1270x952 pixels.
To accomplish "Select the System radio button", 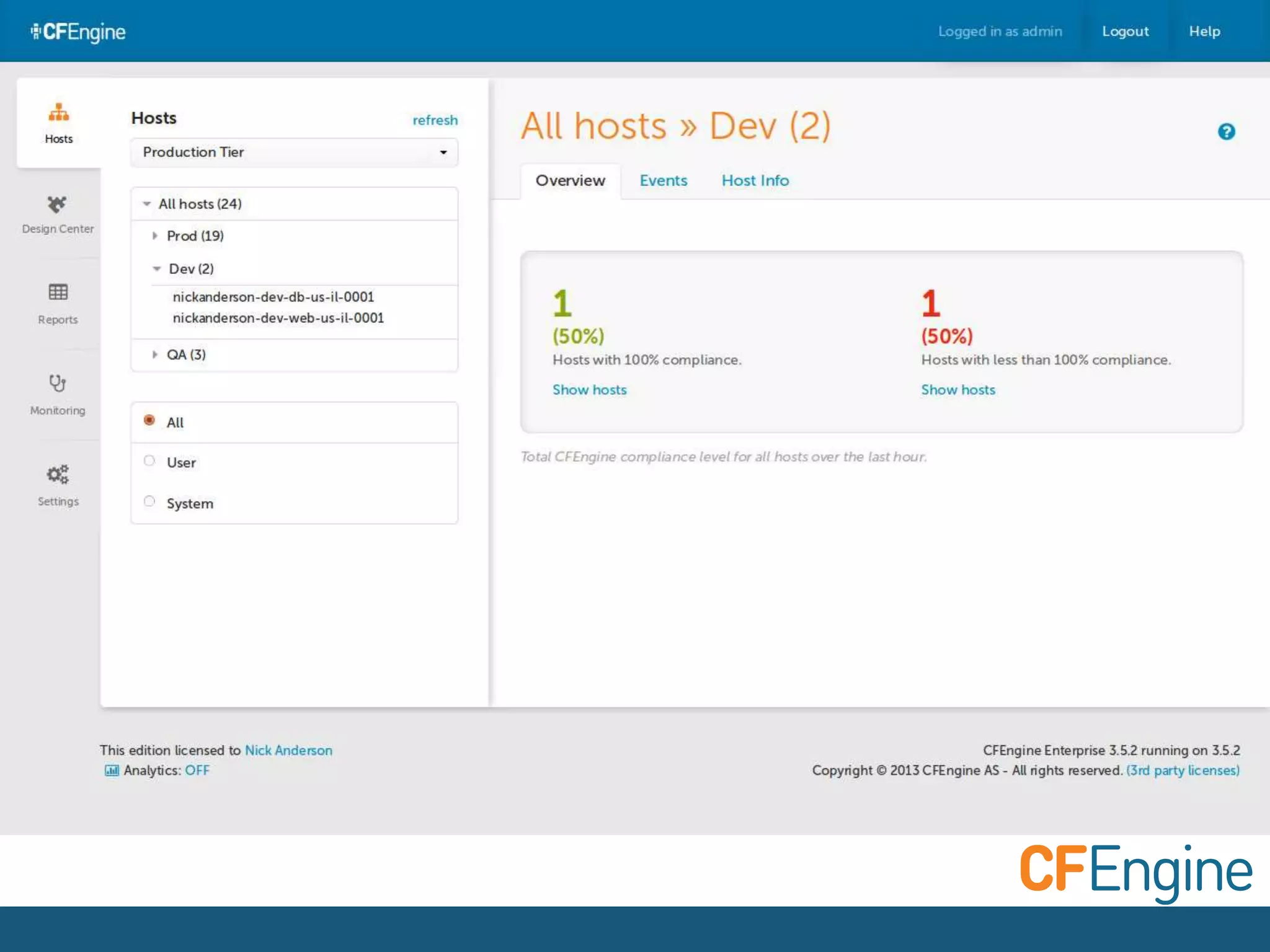I will [x=149, y=501].
